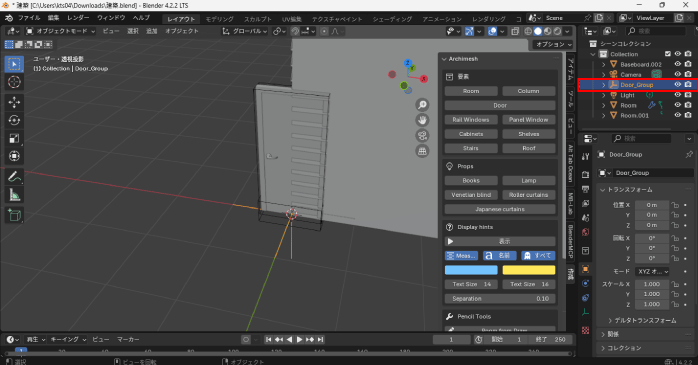Select the Scale tool
The height and width of the screenshot is (365, 698).
click(x=14, y=138)
